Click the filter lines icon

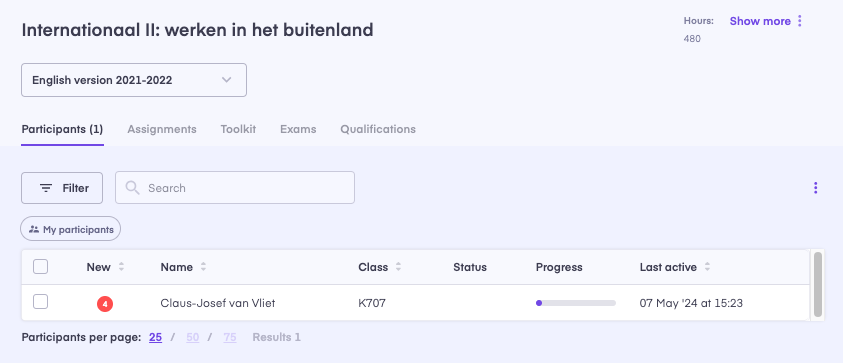46,188
